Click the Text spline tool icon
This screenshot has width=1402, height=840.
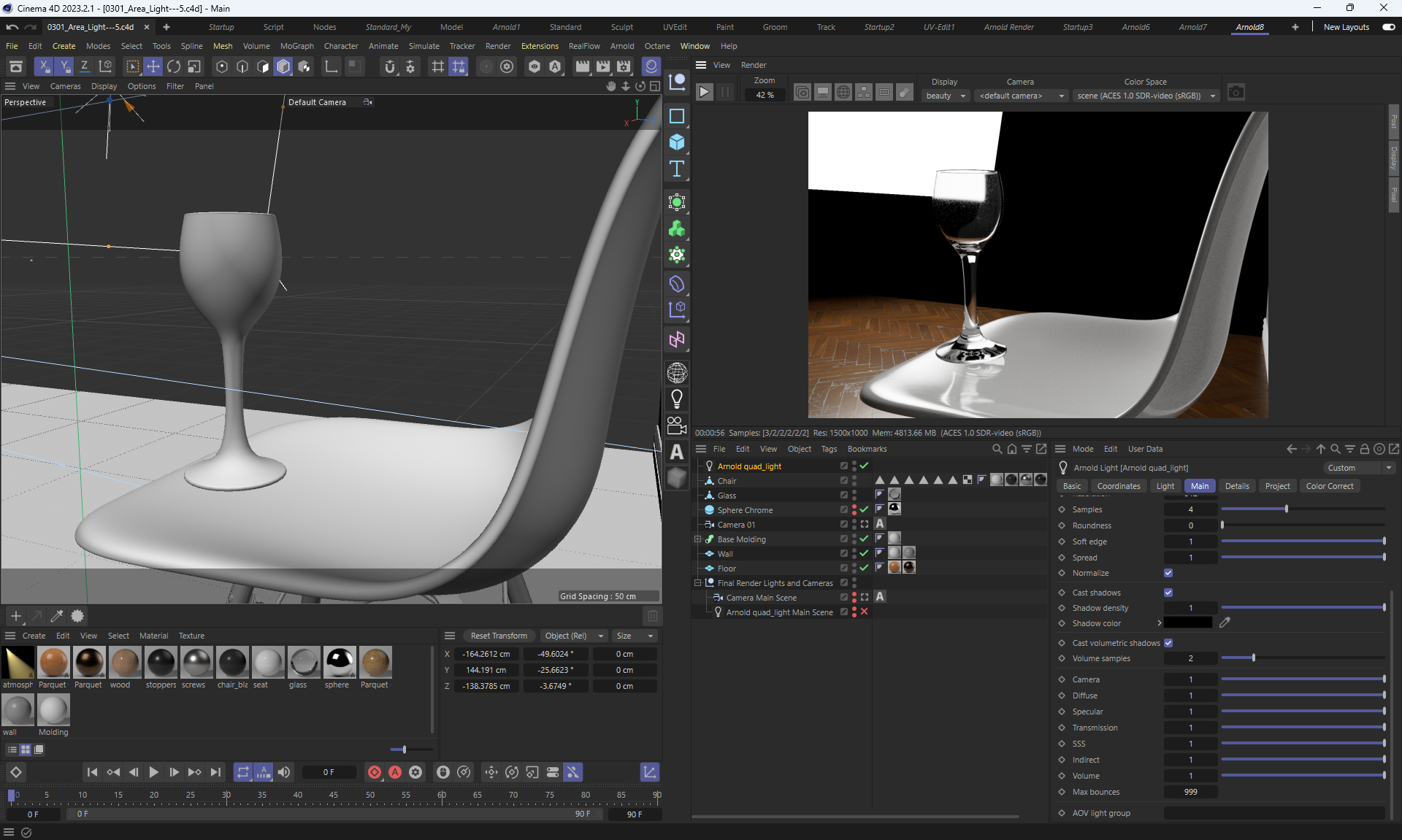677,169
